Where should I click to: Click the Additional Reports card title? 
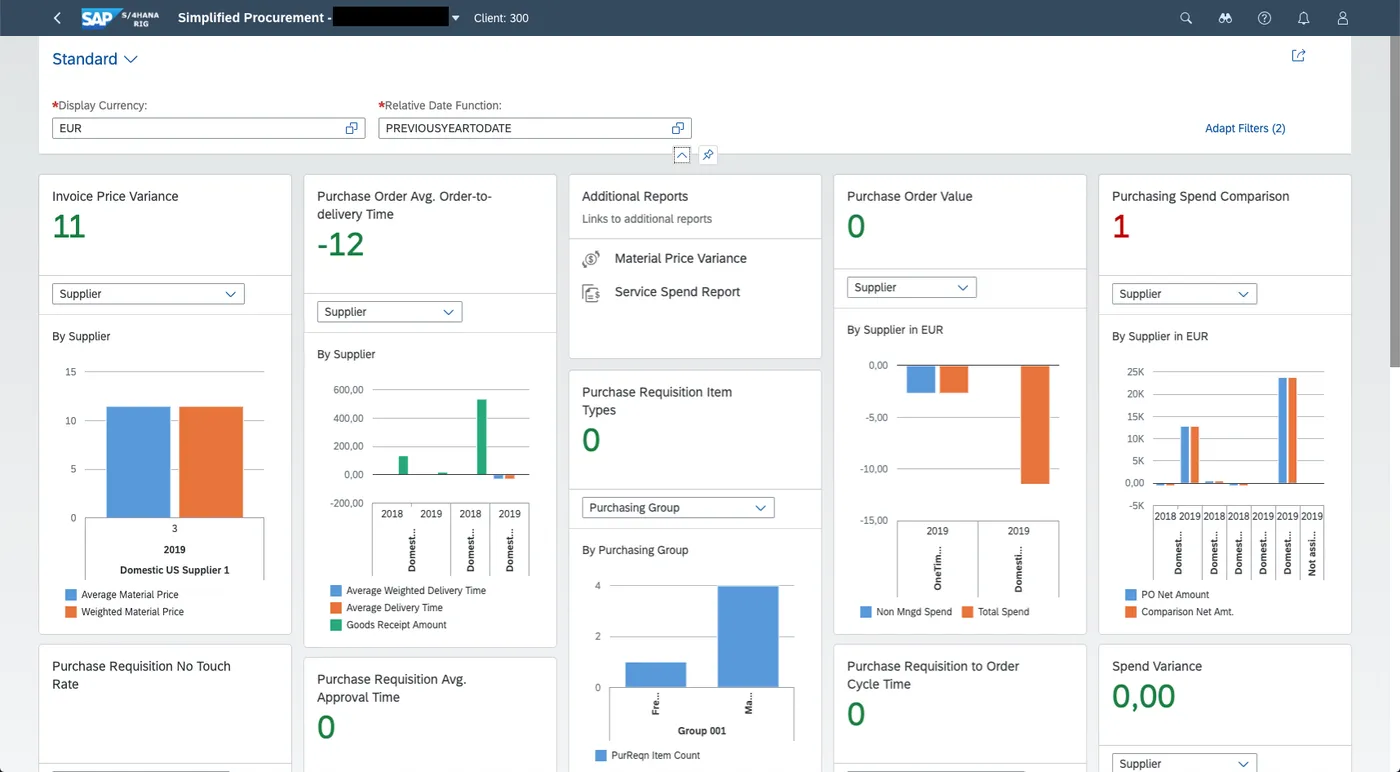point(635,196)
